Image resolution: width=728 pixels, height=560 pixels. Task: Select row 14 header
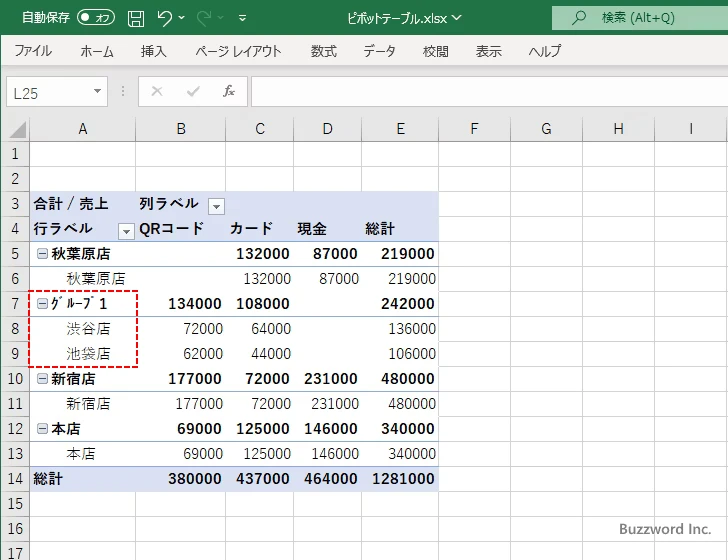[x=15, y=479]
